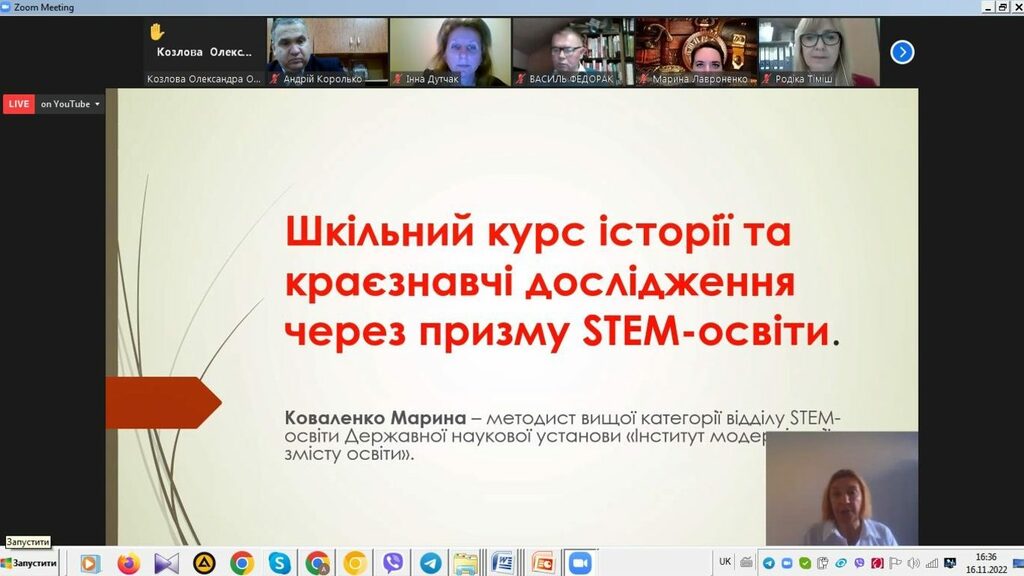
Task: Click the network signal icon in tray
Action: pos(932,563)
